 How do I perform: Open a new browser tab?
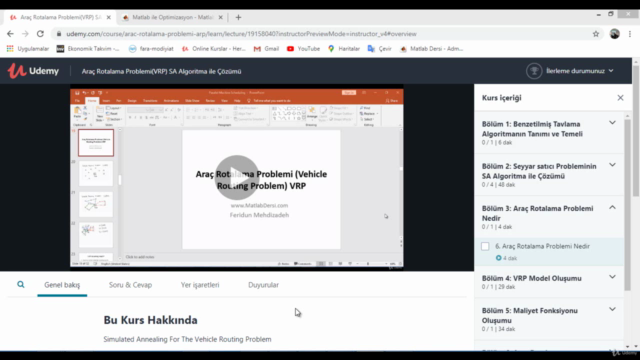[x=238, y=17]
